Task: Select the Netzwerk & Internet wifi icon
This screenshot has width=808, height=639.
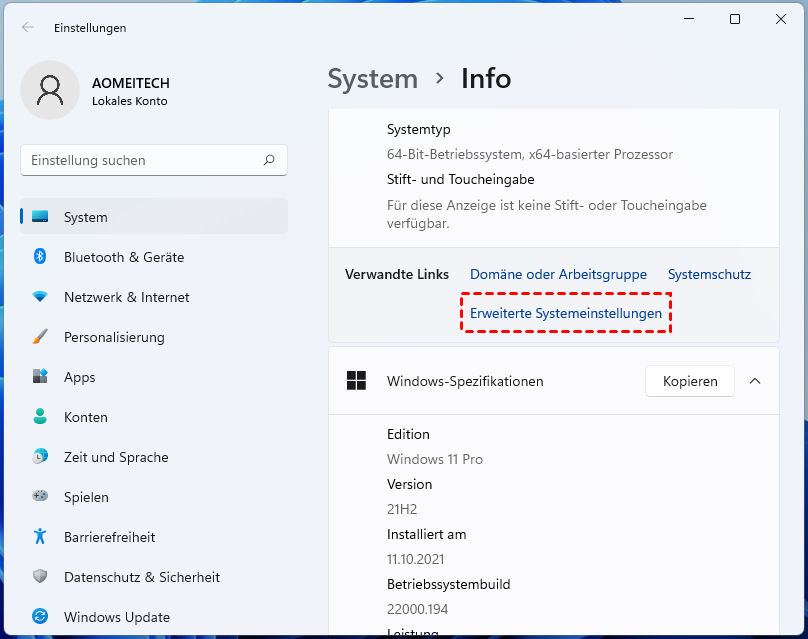Action: [x=40, y=297]
